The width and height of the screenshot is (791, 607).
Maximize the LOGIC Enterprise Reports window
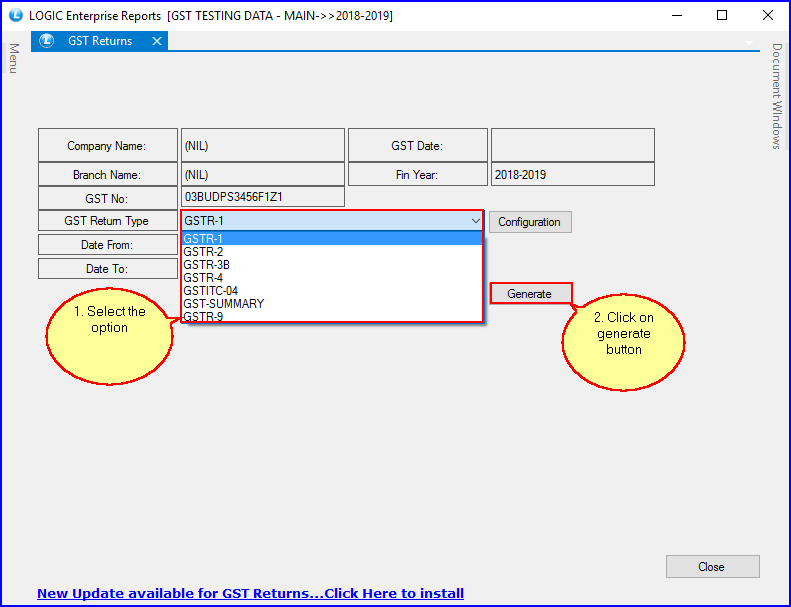pos(722,15)
